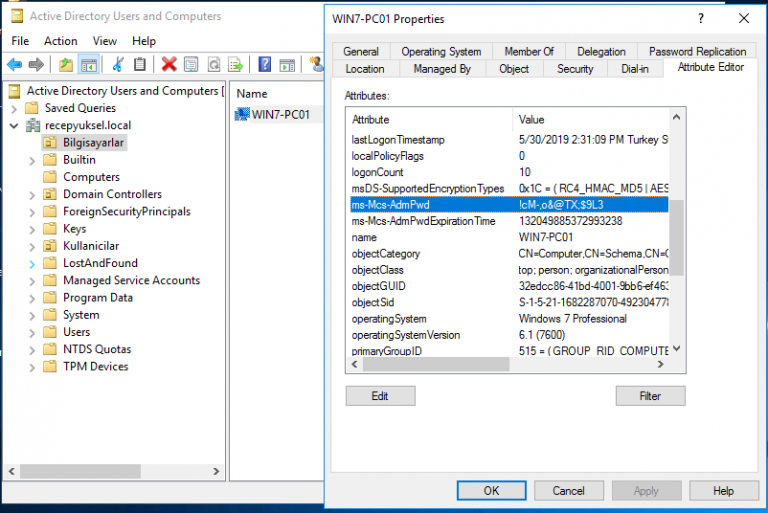Screen dimensions: 768x513
Task: Expand the Domain Controllers OU
Action: point(32,195)
